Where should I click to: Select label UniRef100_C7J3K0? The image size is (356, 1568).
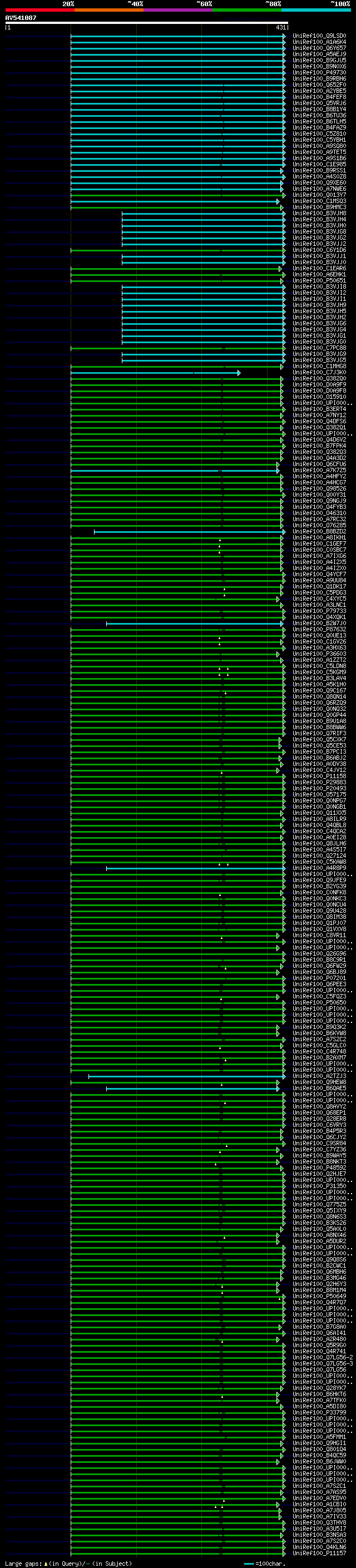(319, 373)
